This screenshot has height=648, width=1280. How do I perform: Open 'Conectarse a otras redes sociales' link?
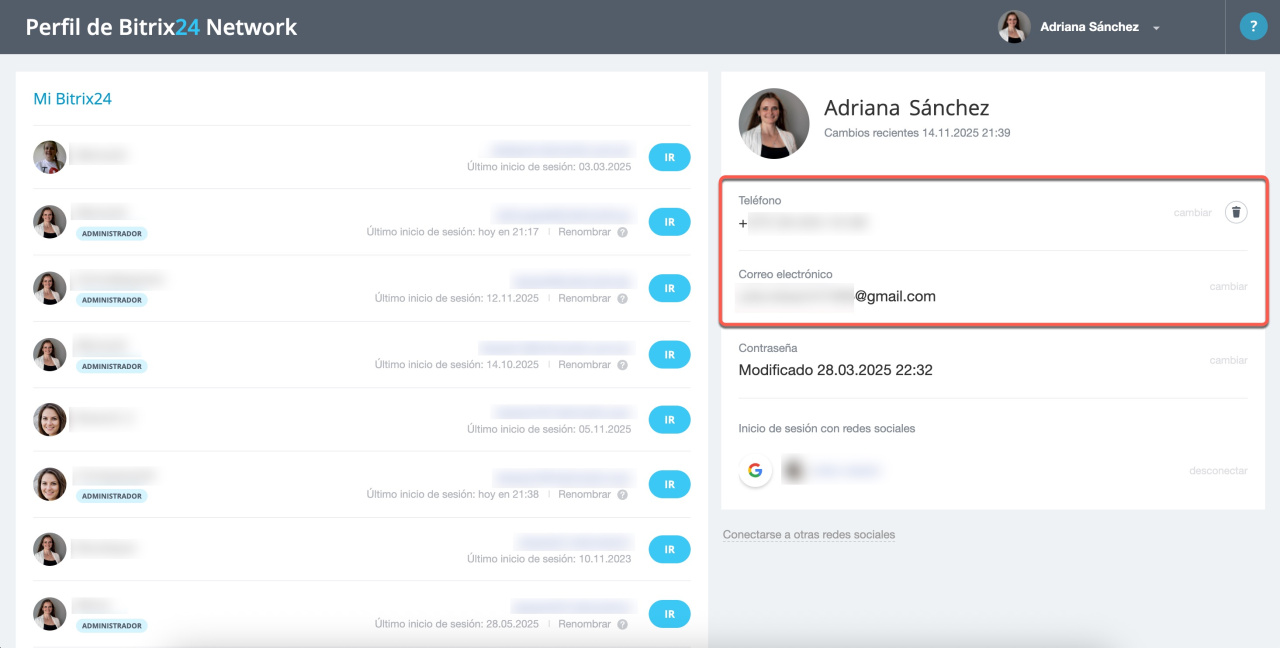[808, 535]
